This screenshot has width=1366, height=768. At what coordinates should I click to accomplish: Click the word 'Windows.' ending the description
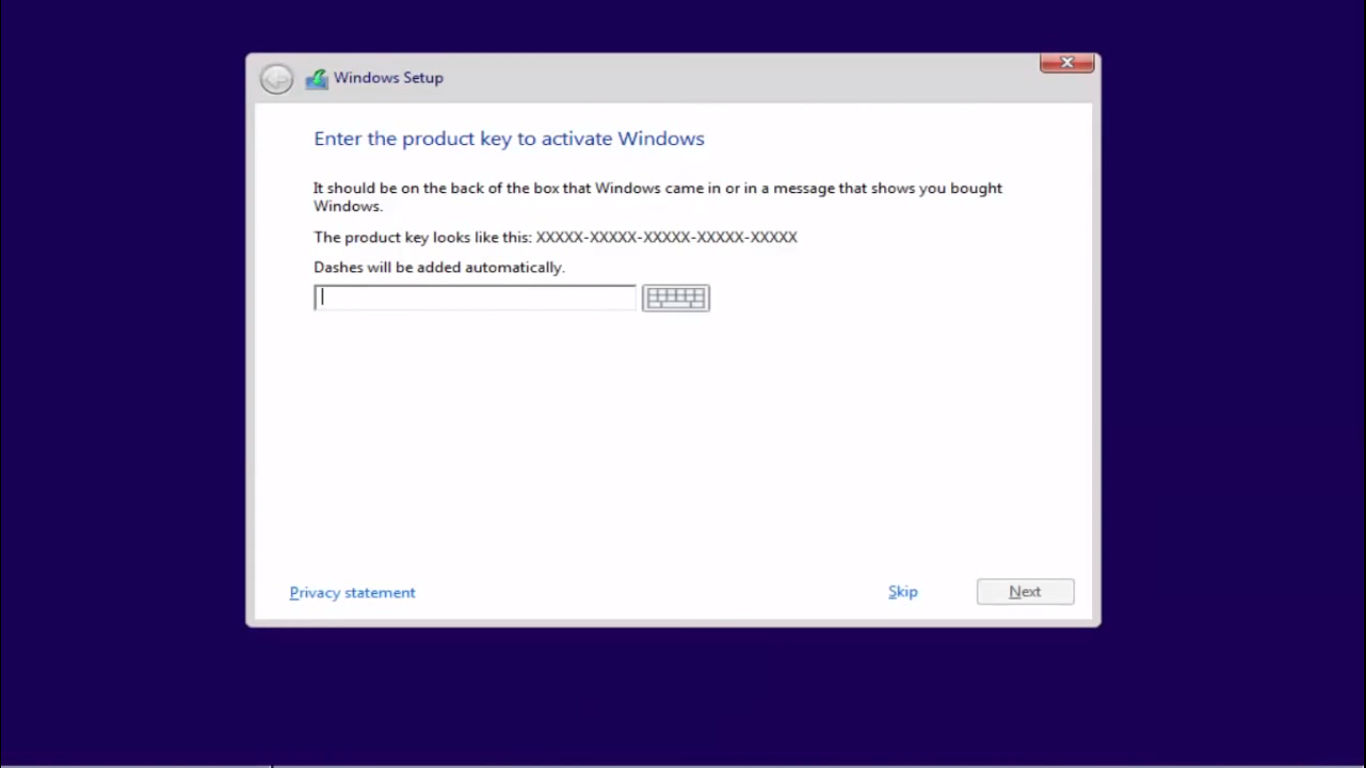pos(348,207)
